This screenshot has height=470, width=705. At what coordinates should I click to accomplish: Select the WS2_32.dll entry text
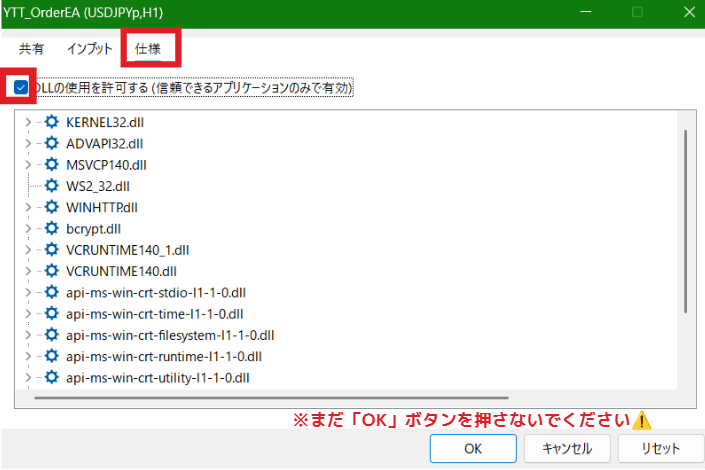(98, 186)
